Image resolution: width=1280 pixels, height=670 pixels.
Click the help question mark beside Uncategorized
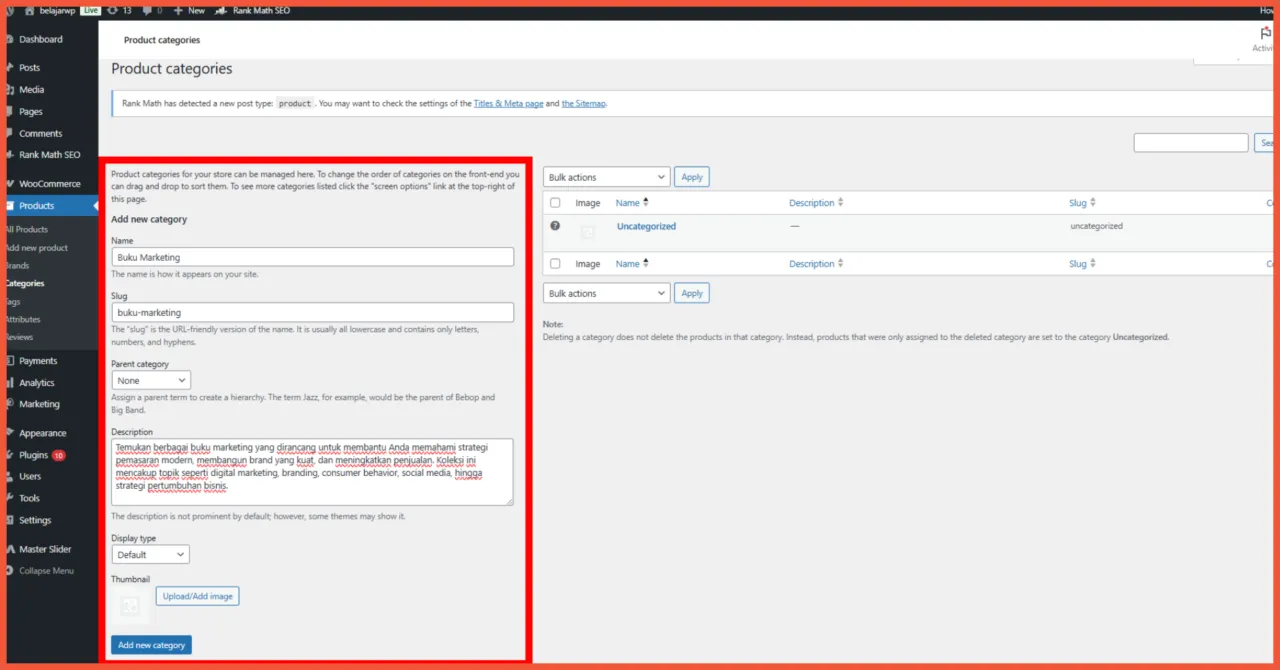555,226
